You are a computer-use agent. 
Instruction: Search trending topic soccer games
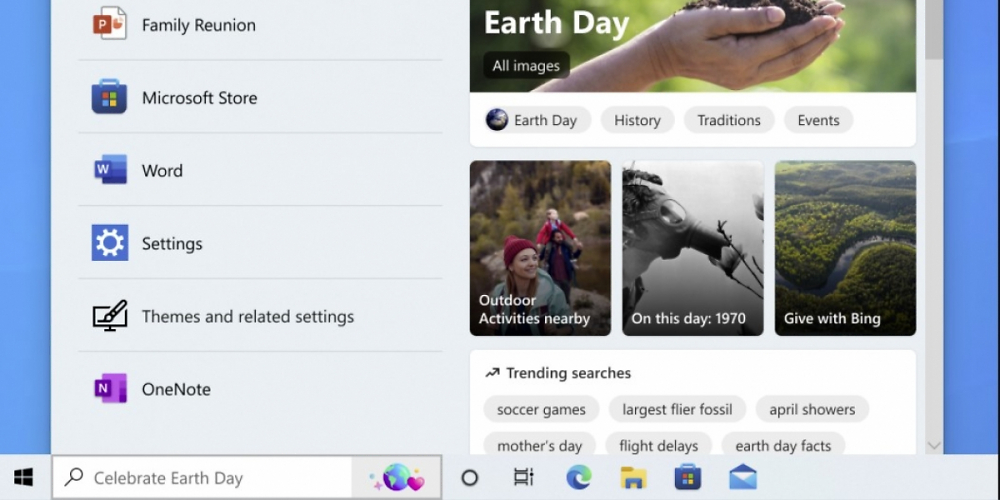point(541,409)
